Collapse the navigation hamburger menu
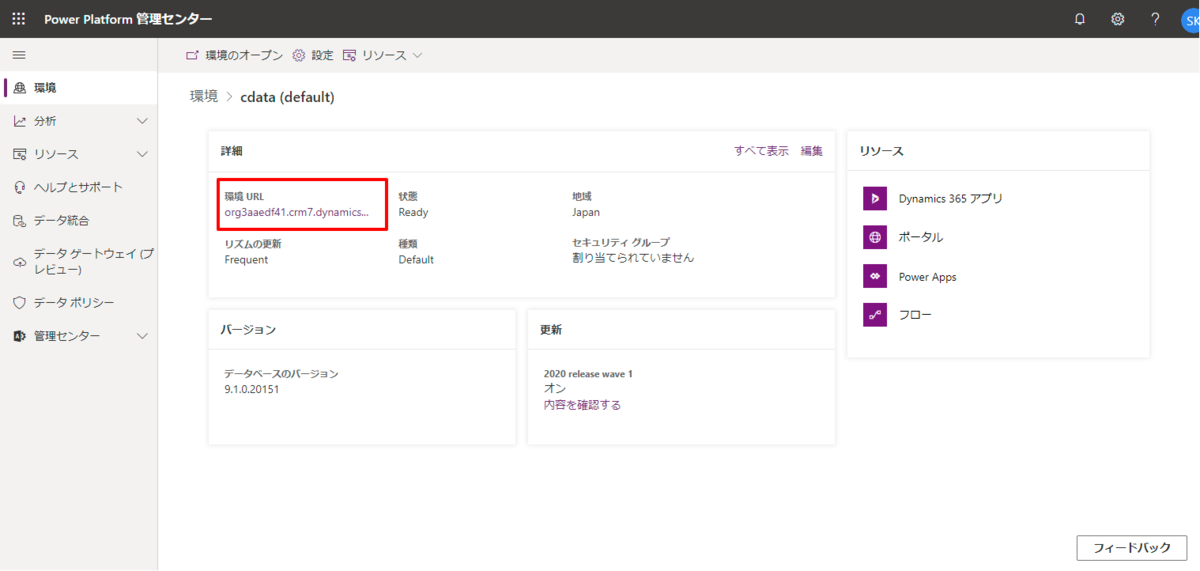 [x=19, y=55]
